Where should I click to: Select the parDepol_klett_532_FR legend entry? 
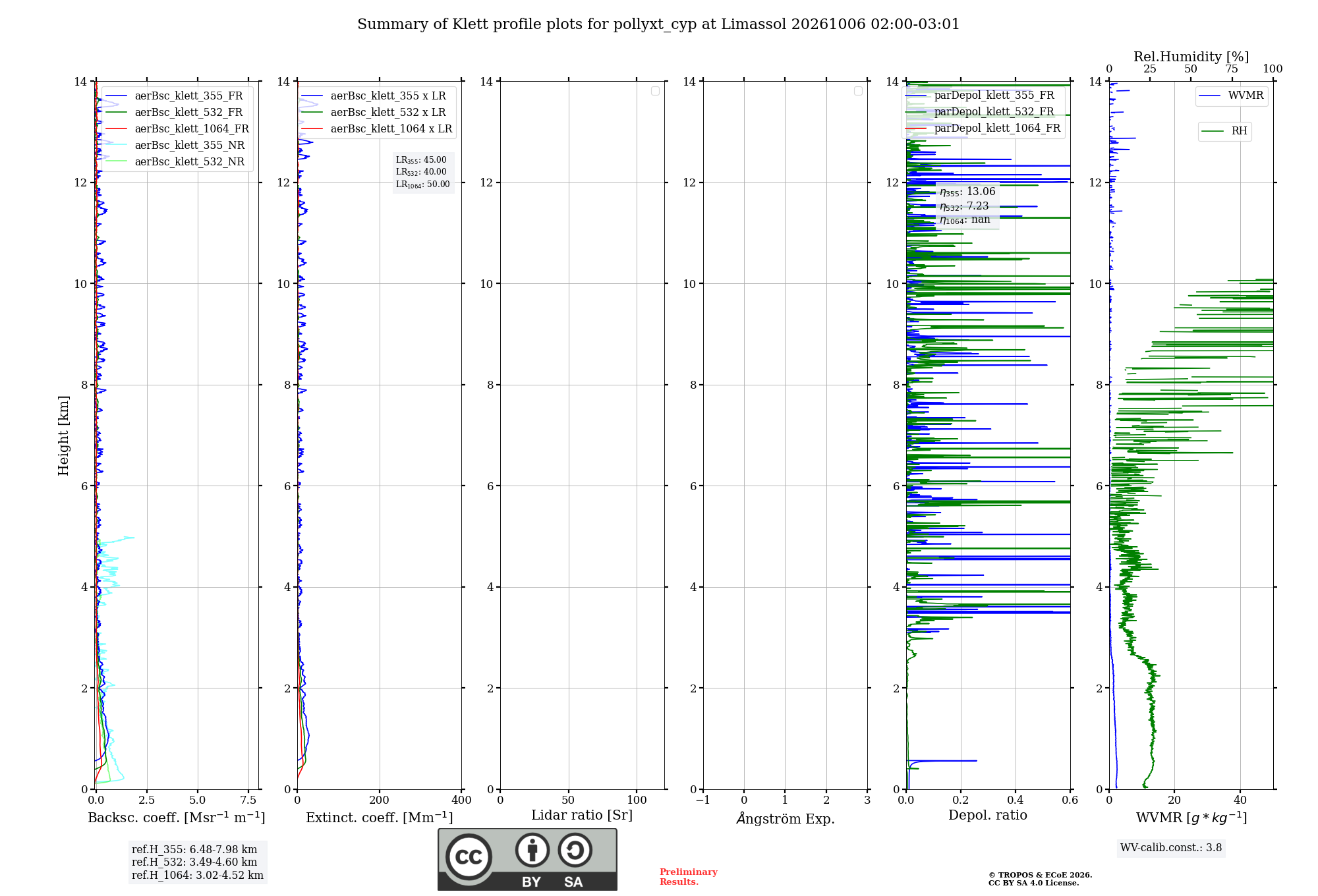click(981, 111)
